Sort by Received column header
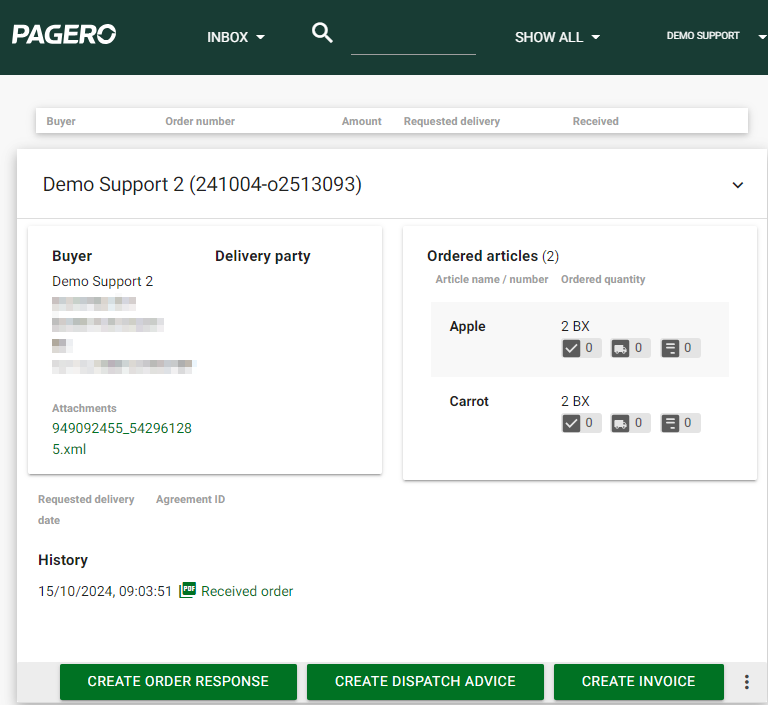The width and height of the screenshot is (768, 705). 596,121
